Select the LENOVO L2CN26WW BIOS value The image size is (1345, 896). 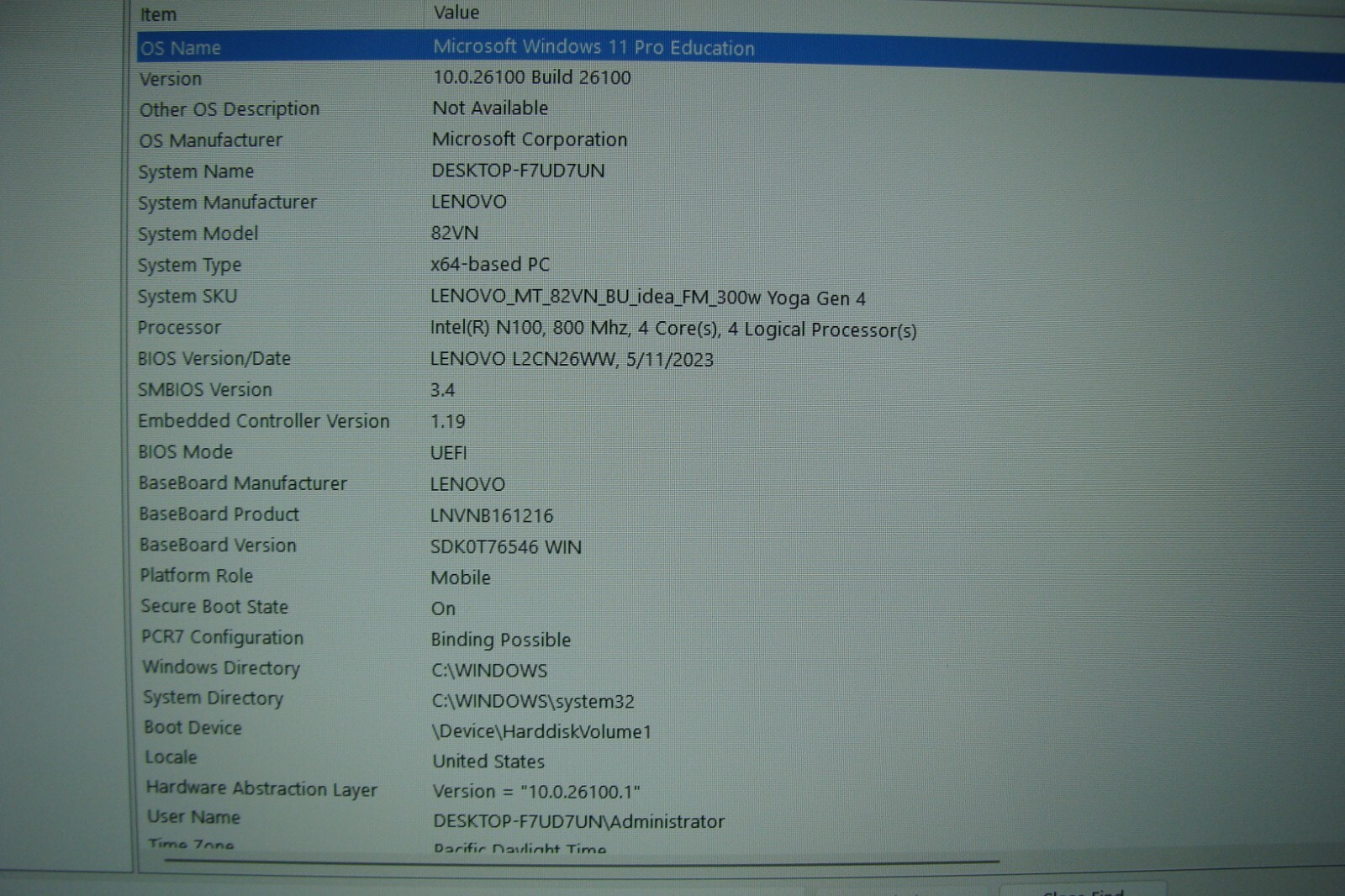572,360
